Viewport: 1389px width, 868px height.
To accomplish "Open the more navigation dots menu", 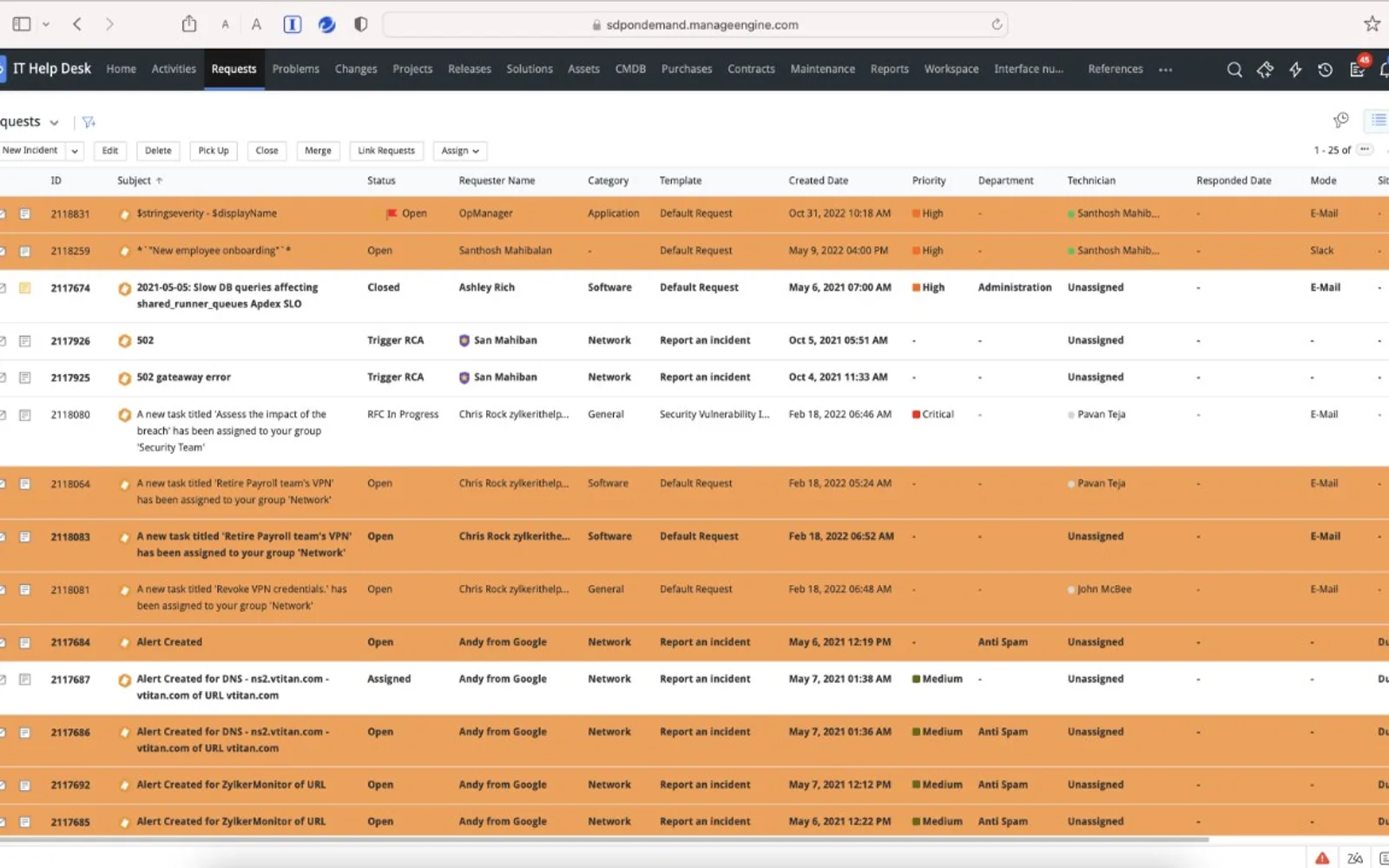I will [1165, 69].
